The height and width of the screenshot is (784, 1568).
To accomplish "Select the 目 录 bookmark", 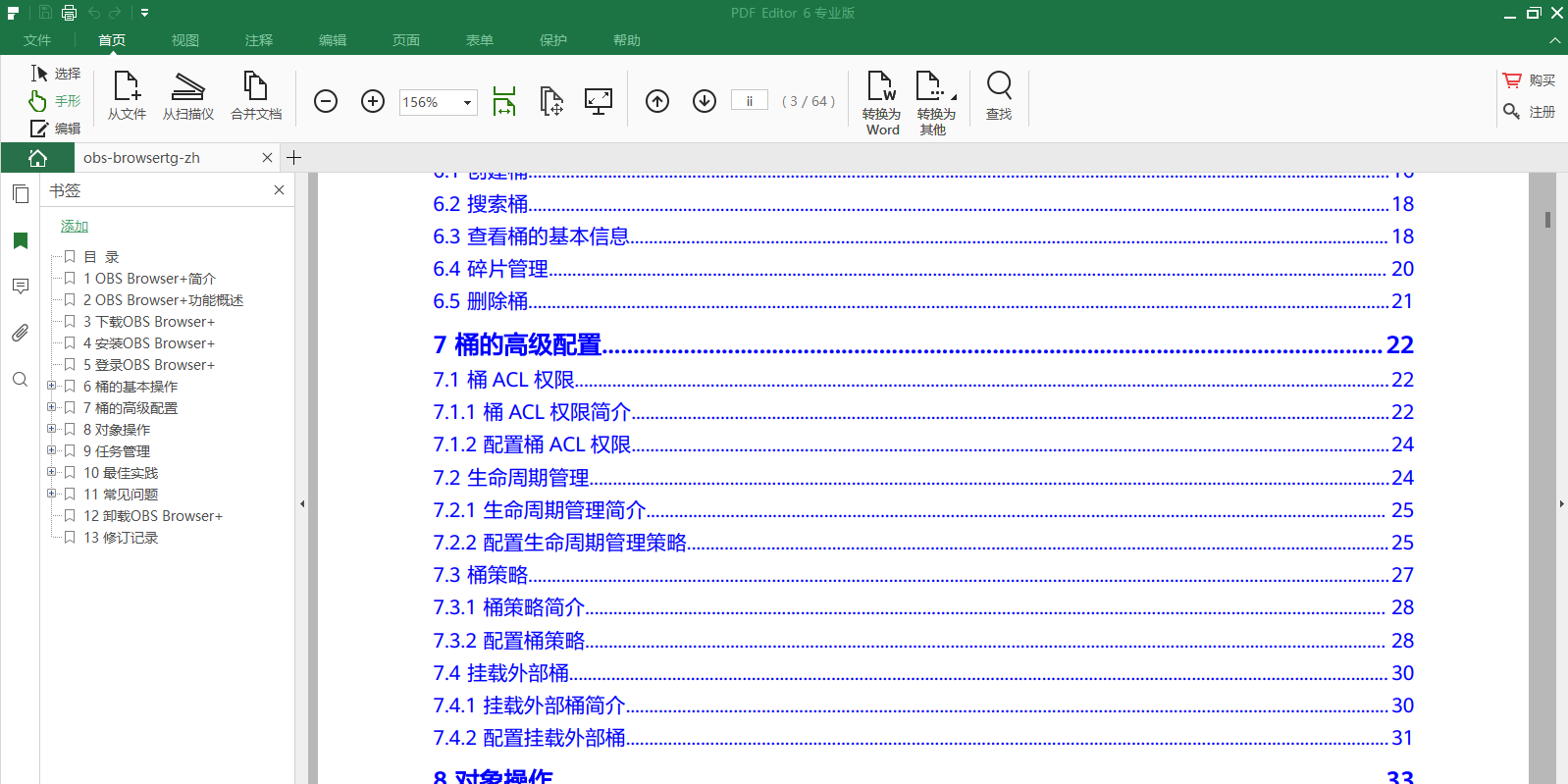I will pos(101,257).
